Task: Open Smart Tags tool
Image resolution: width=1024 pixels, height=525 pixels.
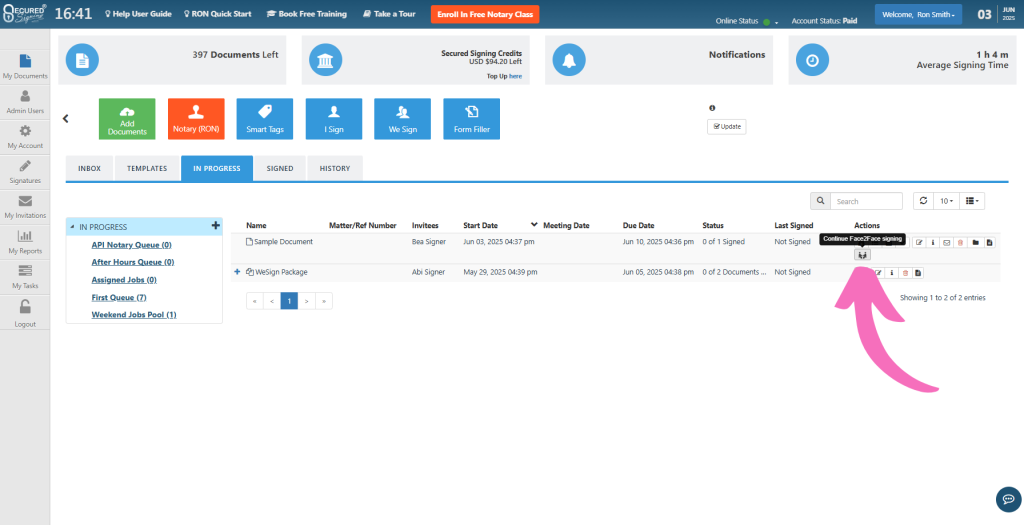Action: 264,118
